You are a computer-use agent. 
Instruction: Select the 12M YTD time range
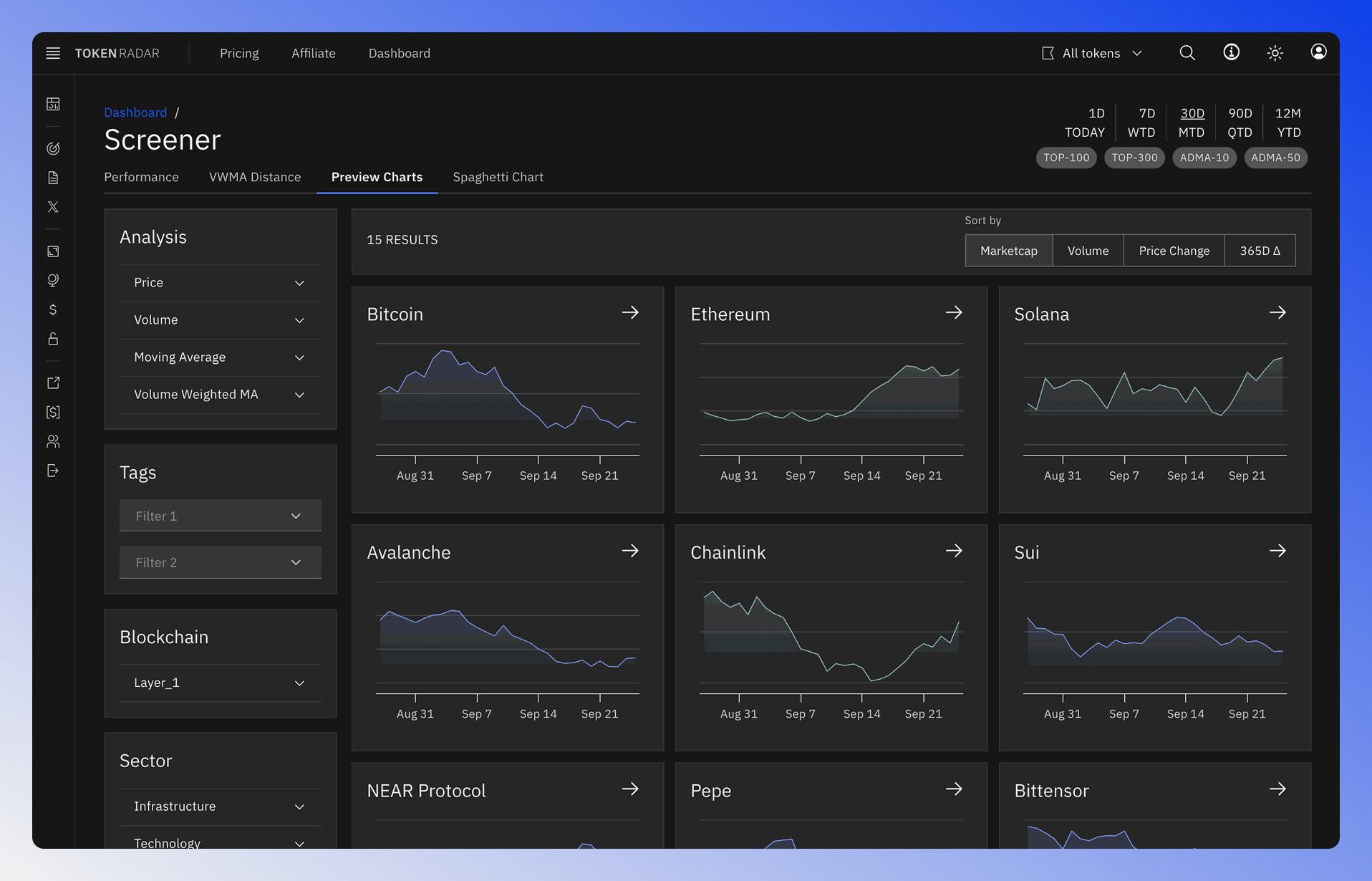coord(1288,122)
